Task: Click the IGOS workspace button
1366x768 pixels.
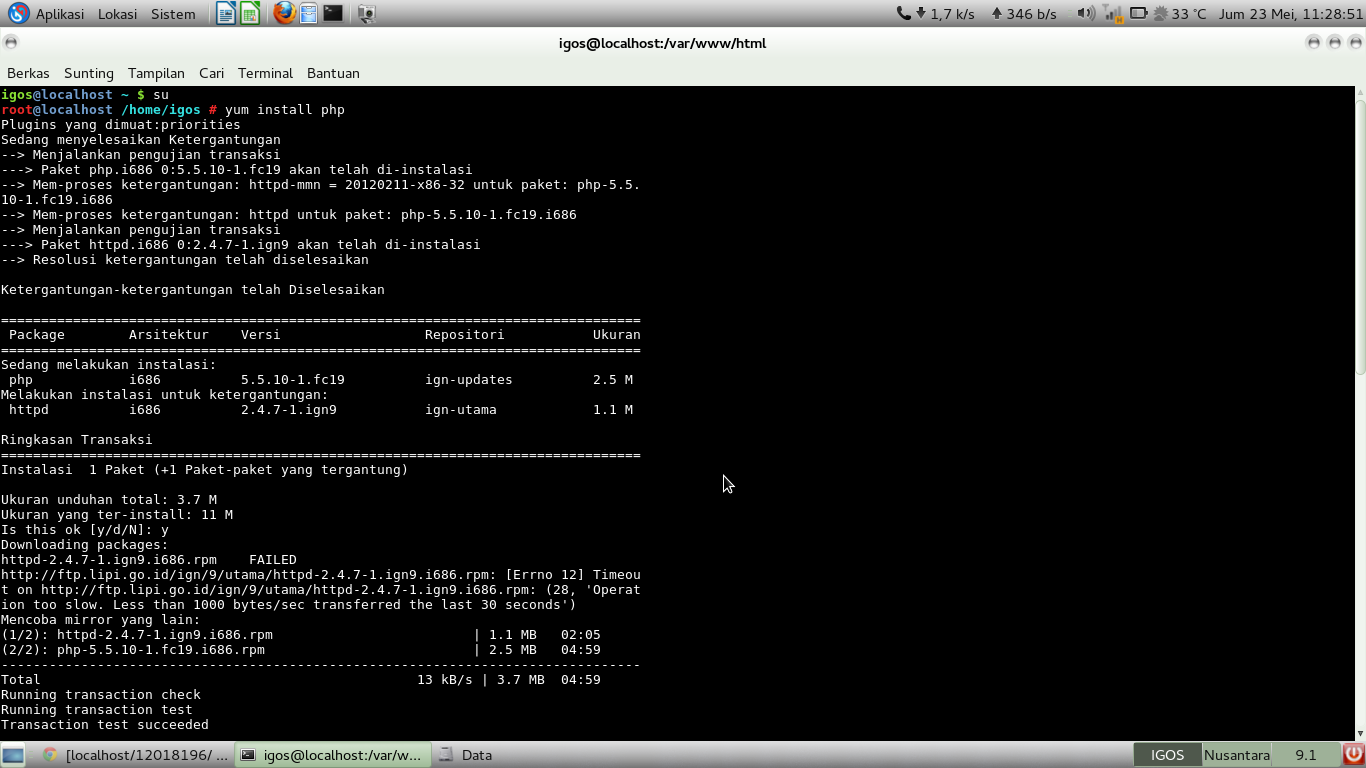Action: (1167, 755)
